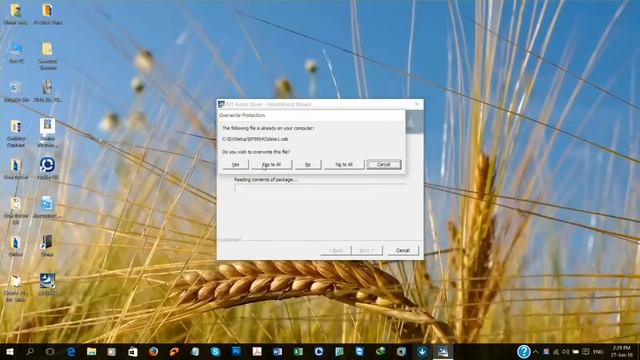Viewport: 640px width, 360px height.
Task: Click Yes in the Overwrite Protection dialog
Action: point(236,164)
